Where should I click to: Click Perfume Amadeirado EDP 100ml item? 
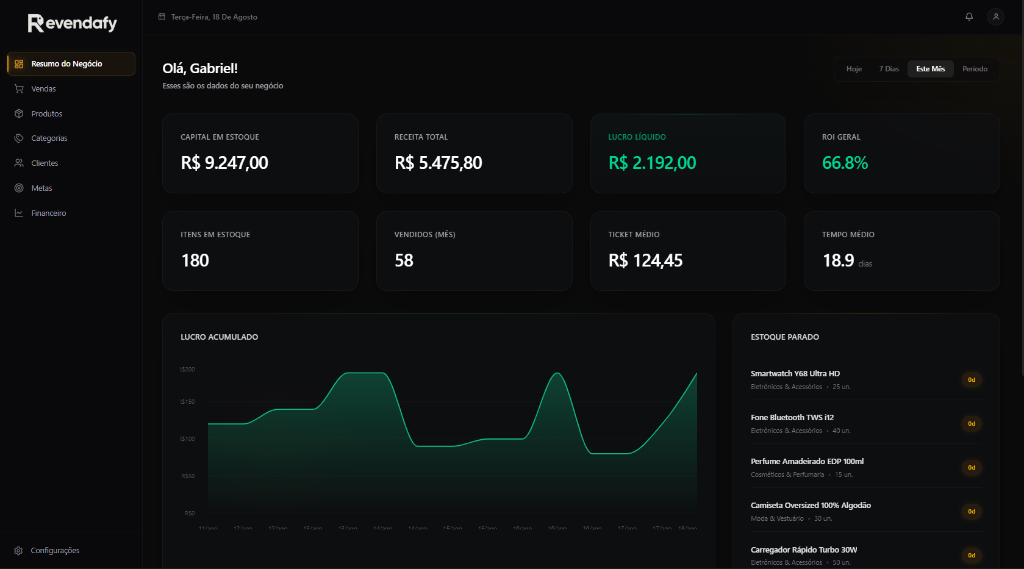click(866, 468)
